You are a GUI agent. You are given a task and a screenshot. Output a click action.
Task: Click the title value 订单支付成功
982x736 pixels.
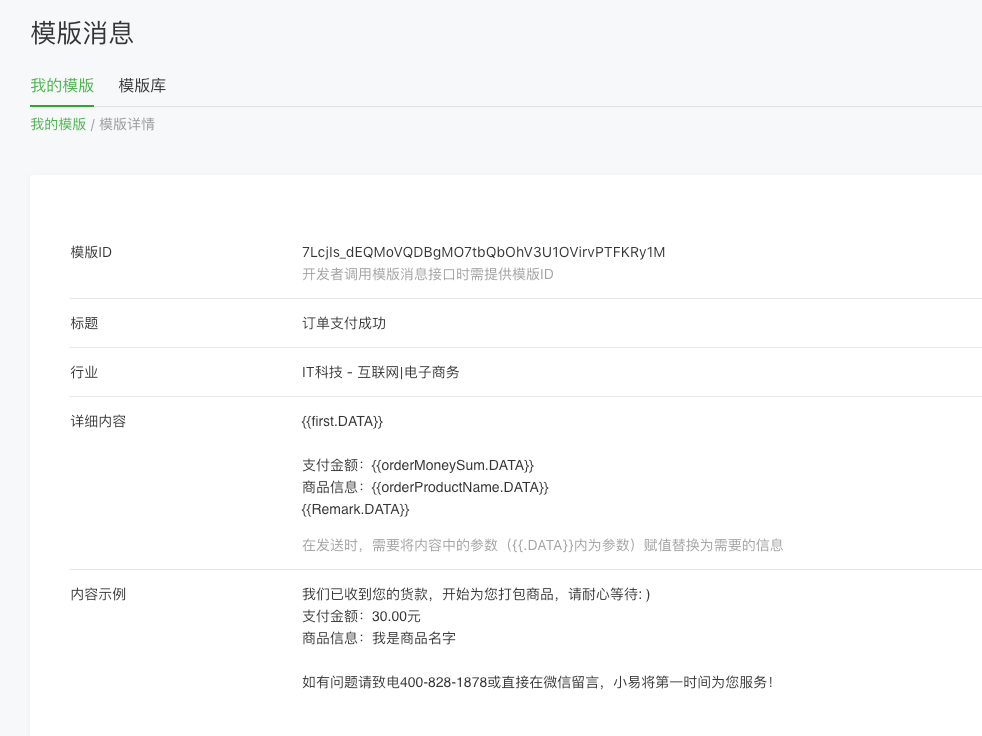click(344, 323)
